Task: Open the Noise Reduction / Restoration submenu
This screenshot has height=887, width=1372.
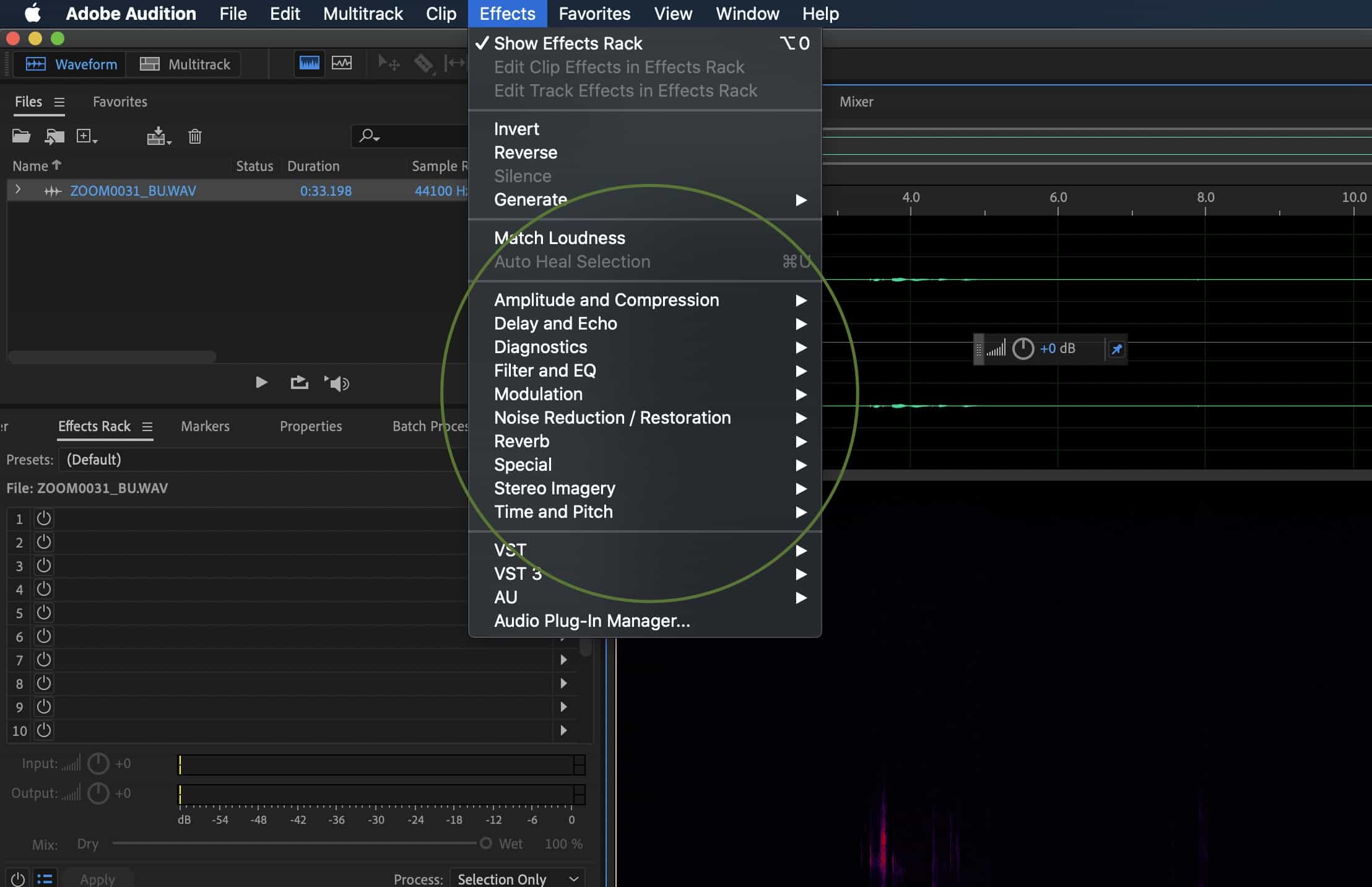Action: coord(645,418)
